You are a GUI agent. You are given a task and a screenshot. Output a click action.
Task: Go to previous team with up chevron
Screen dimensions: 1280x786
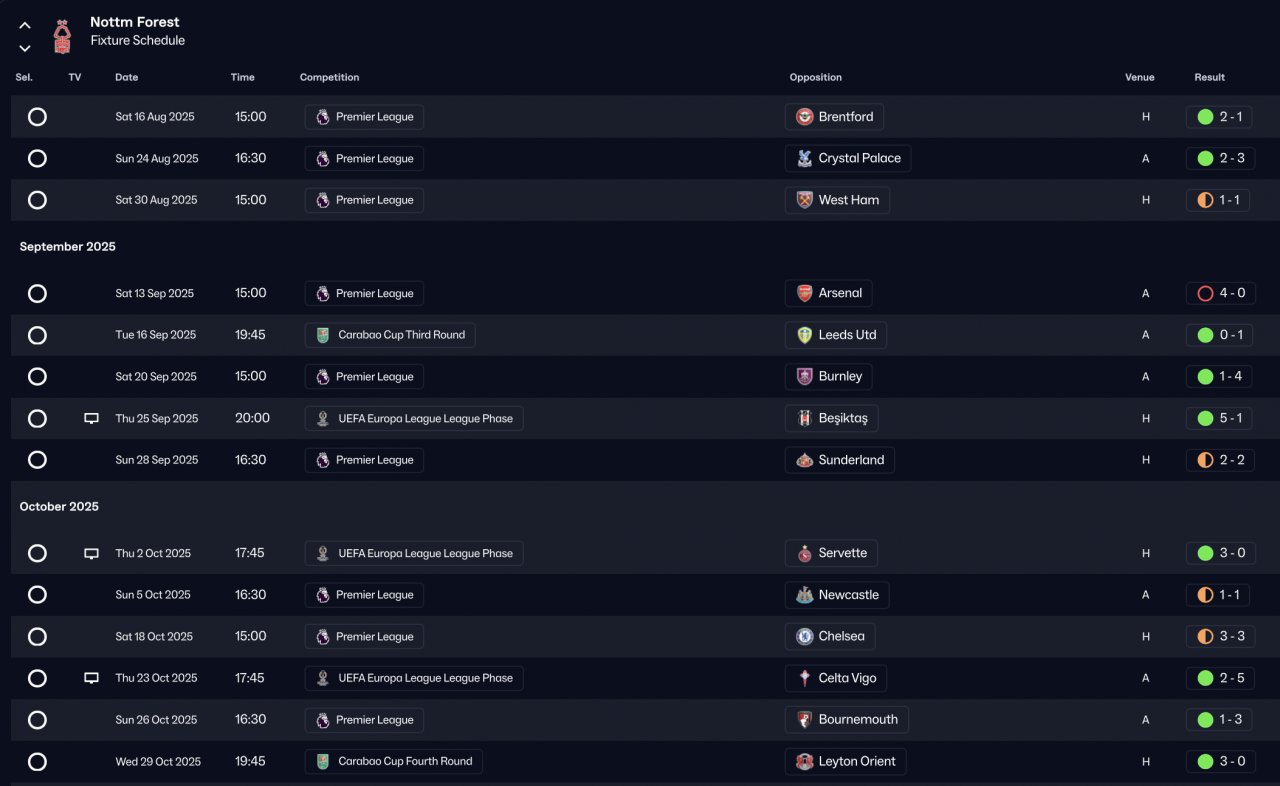25,26
